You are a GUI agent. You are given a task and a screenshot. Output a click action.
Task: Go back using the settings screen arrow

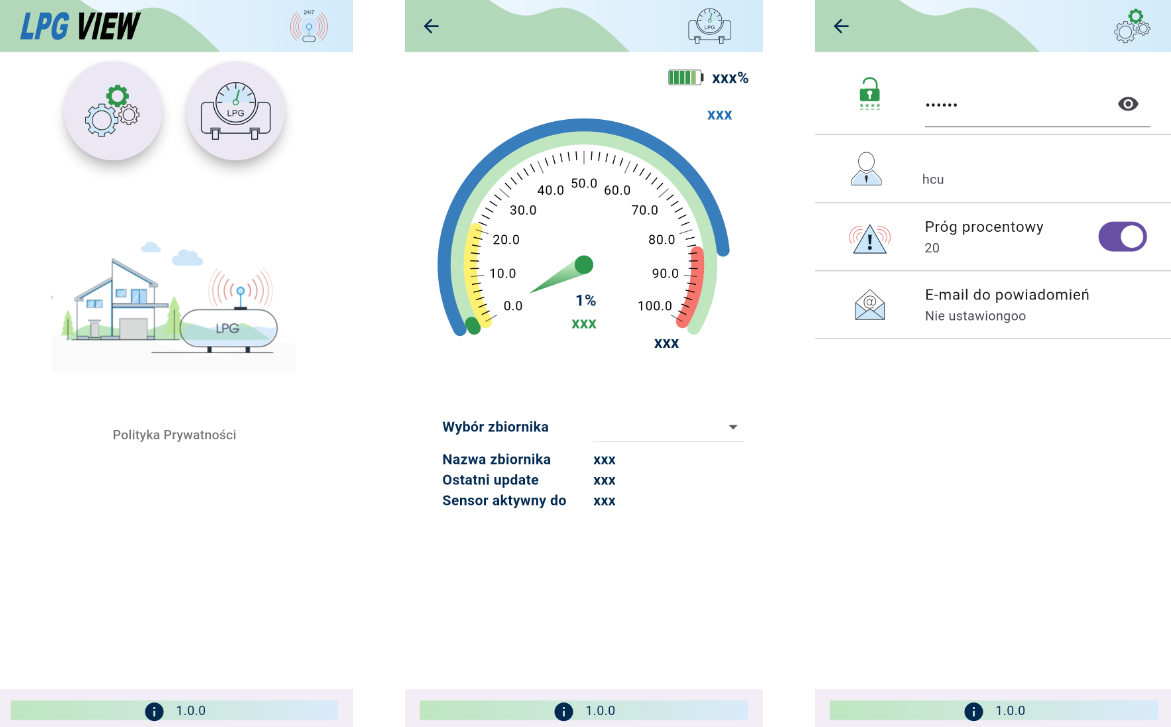tap(841, 26)
